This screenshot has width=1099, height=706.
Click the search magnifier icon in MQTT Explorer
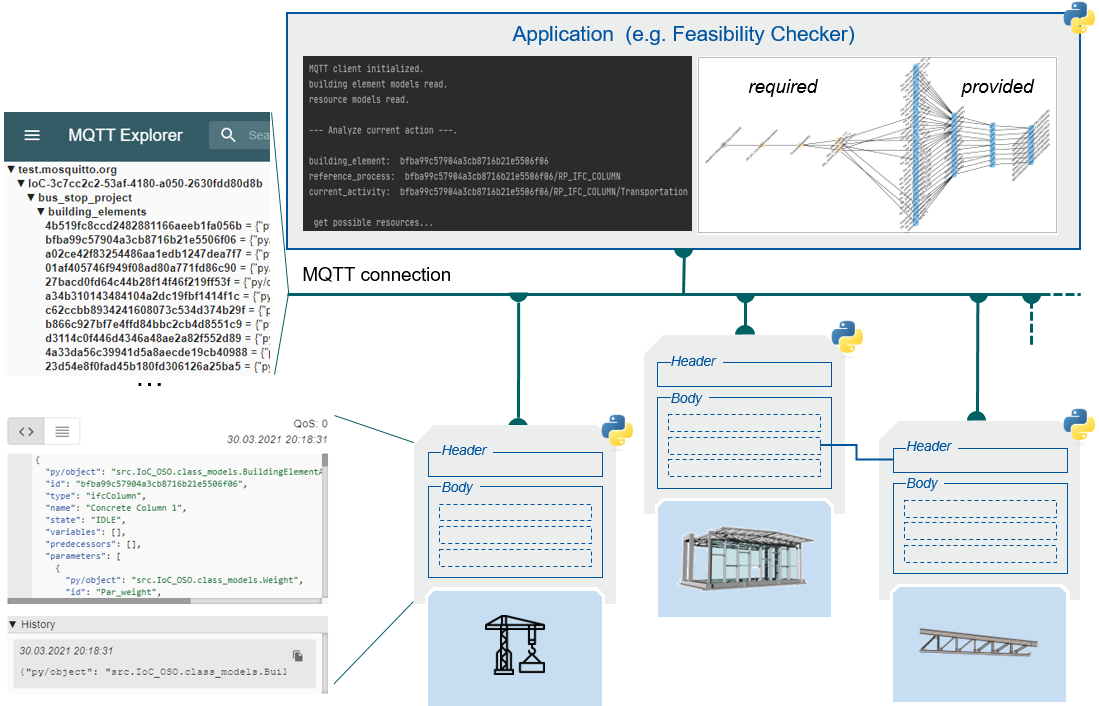click(x=228, y=135)
